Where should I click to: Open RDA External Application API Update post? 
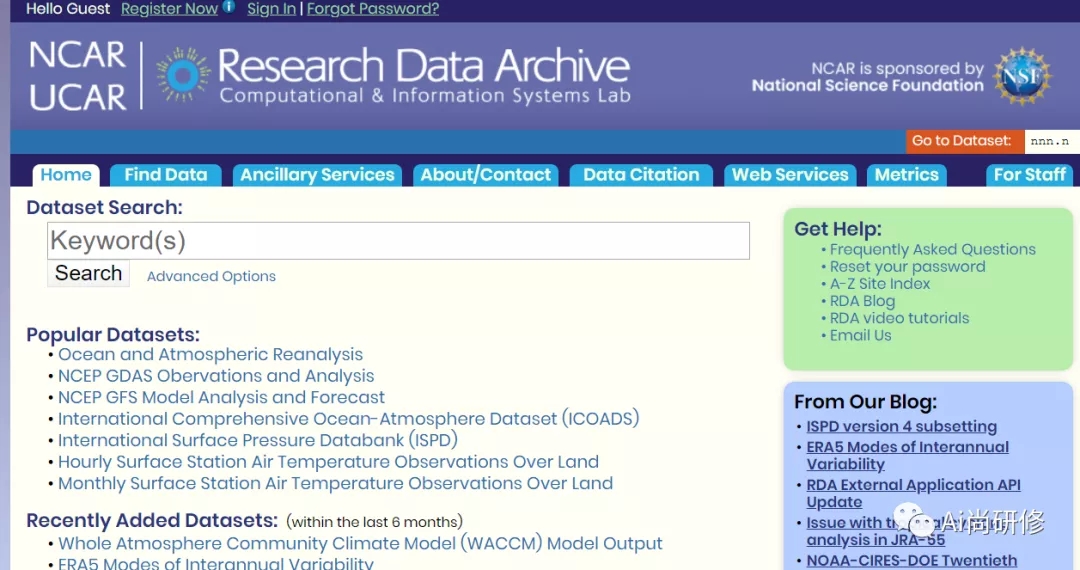coord(913,494)
